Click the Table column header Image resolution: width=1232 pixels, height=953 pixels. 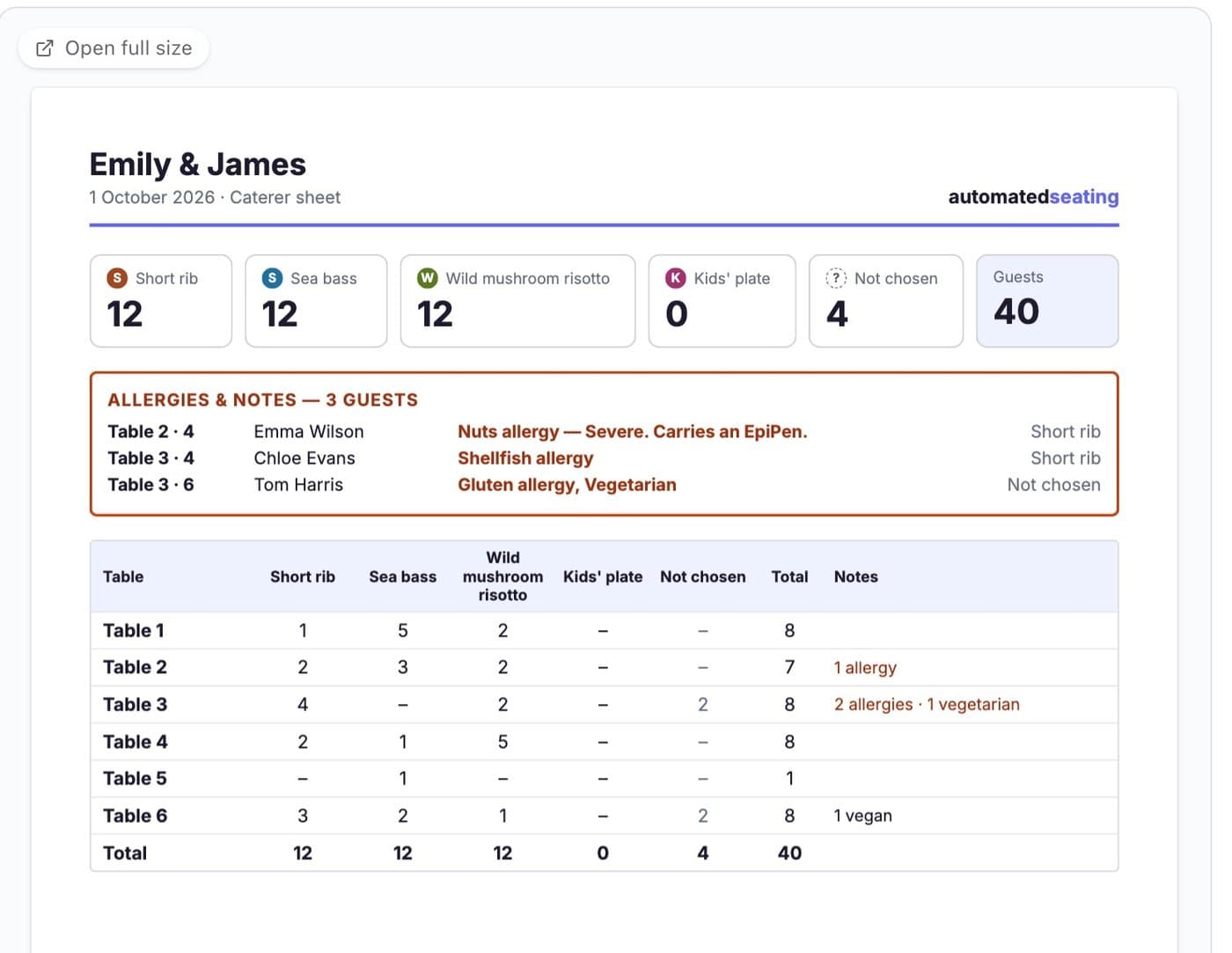[x=123, y=577]
